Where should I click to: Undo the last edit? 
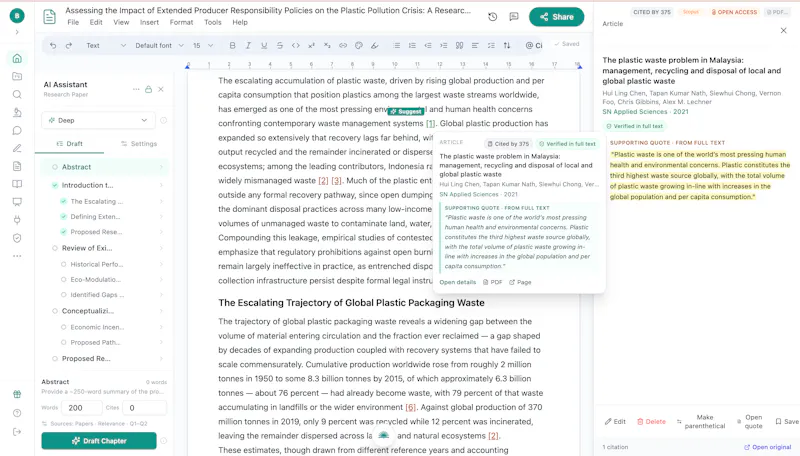53,45
